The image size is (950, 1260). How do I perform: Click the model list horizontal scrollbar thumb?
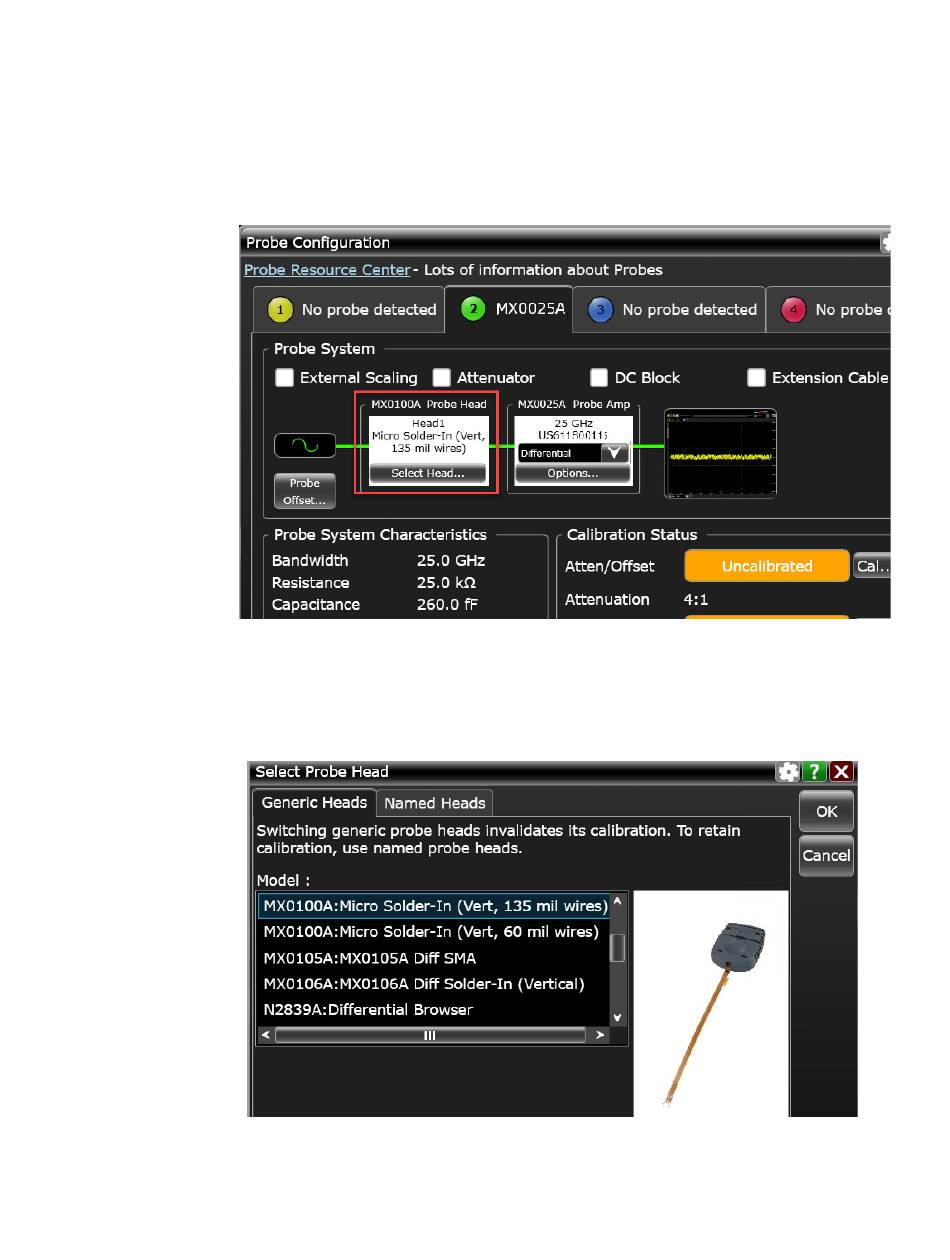[430, 1035]
